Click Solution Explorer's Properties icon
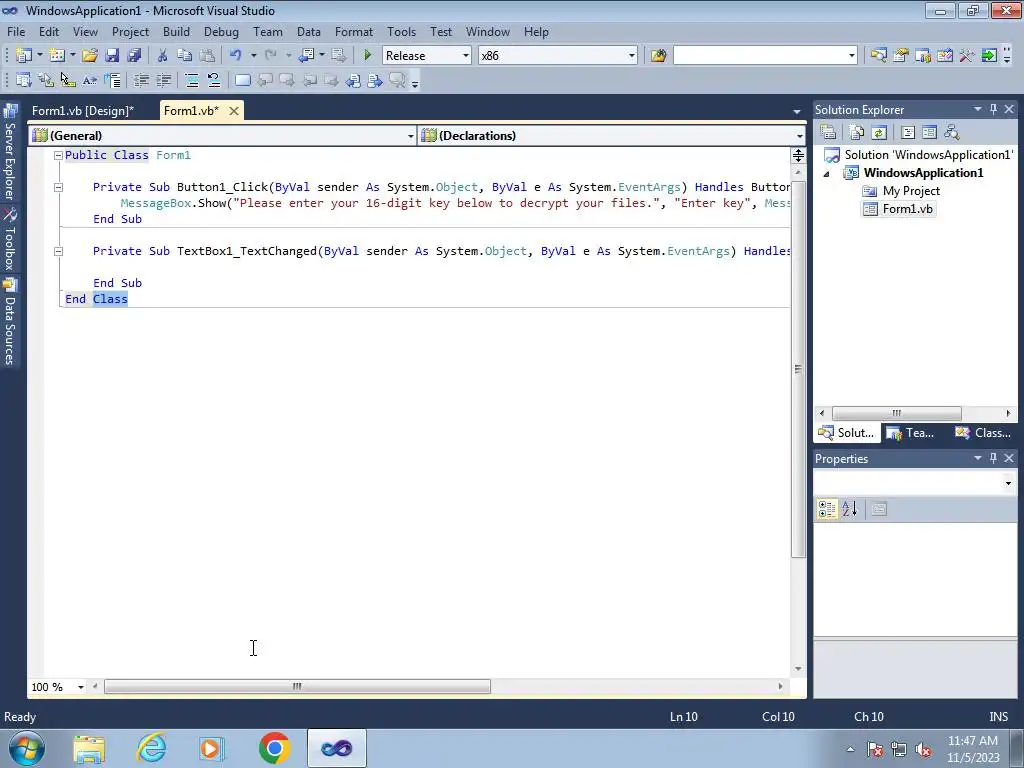Viewport: 1024px width, 768px height. tap(828, 132)
